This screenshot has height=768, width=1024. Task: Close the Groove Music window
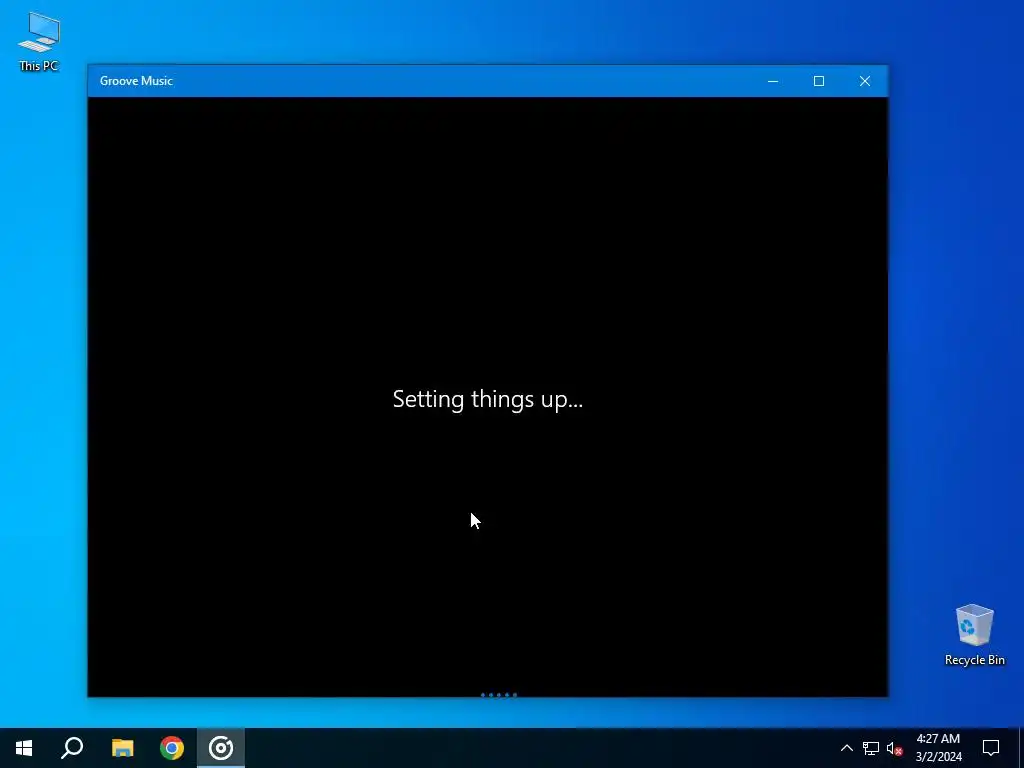[x=865, y=81]
